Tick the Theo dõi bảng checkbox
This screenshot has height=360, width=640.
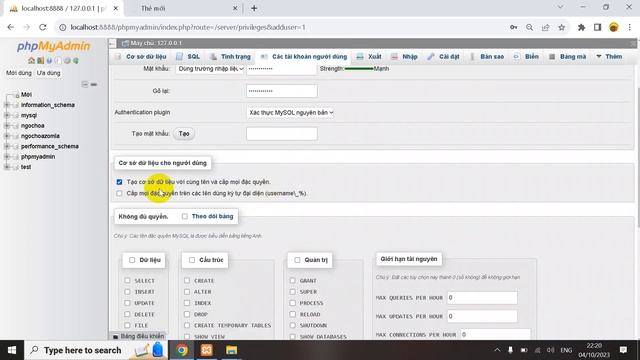pos(184,216)
